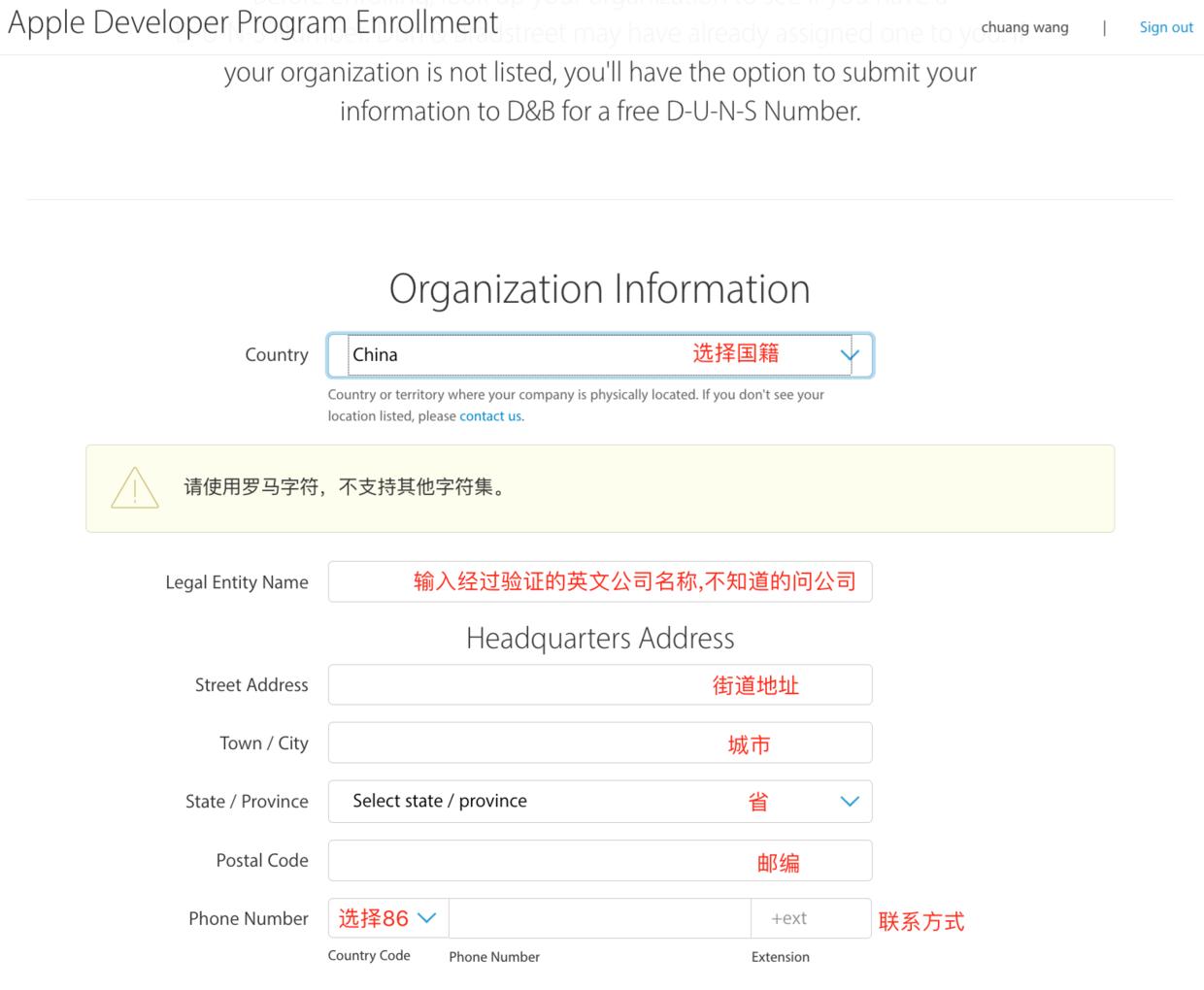Viewport: 1204px width, 990px height.
Task: Click the Phone Number label on the left
Action: tap(249, 918)
